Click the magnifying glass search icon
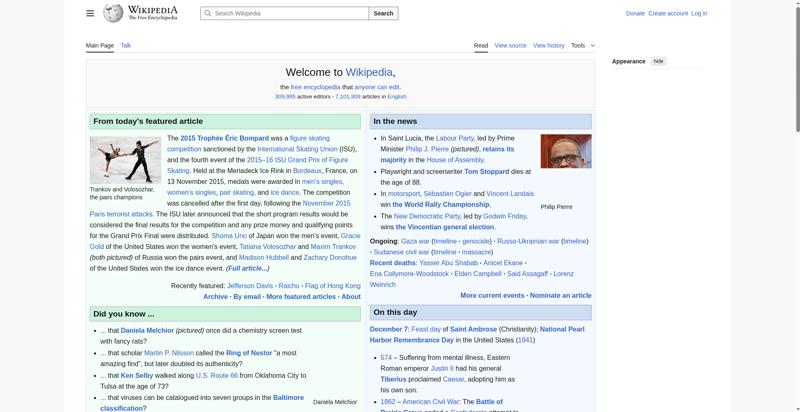This screenshot has height=412, width=800. tap(207, 13)
